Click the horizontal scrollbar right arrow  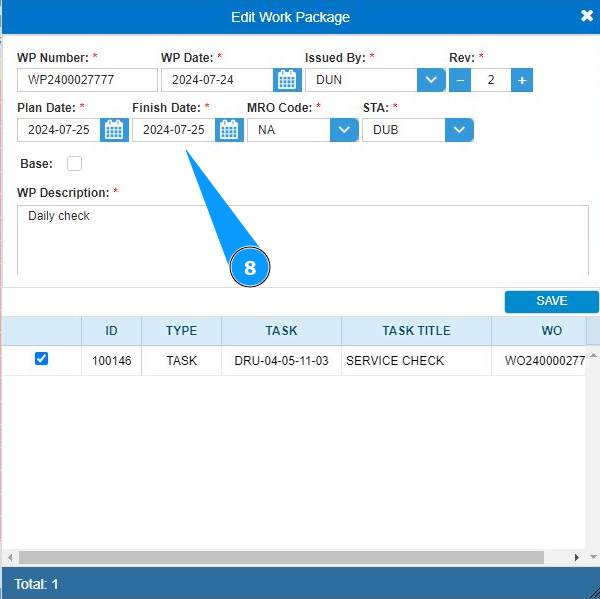[577, 558]
